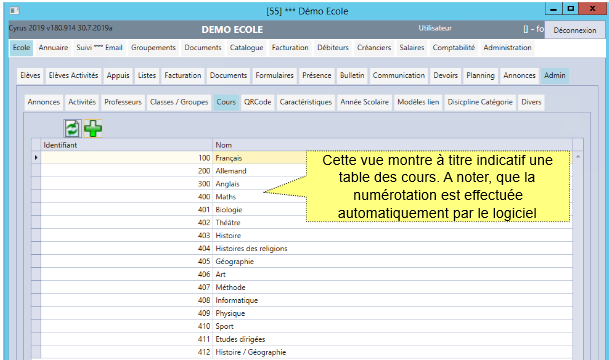Click identifier cell 200

point(127,171)
